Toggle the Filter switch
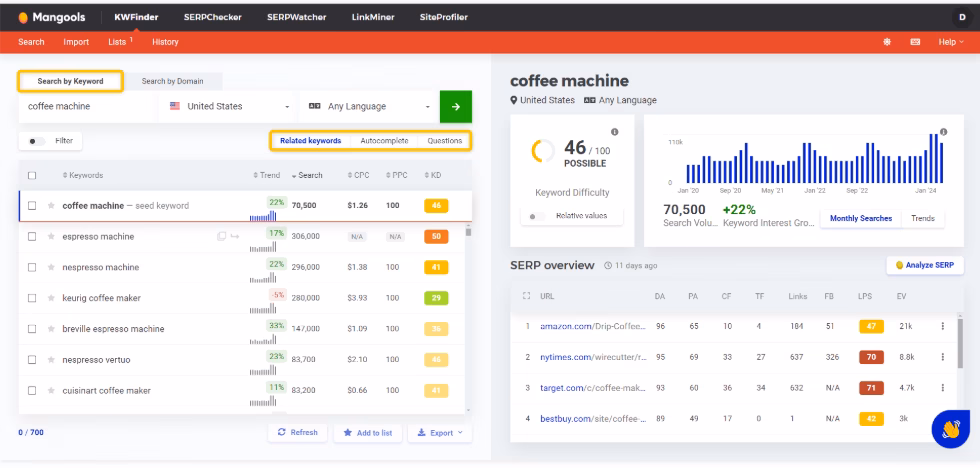Screen dimensions: 980x468 click(x=38, y=141)
